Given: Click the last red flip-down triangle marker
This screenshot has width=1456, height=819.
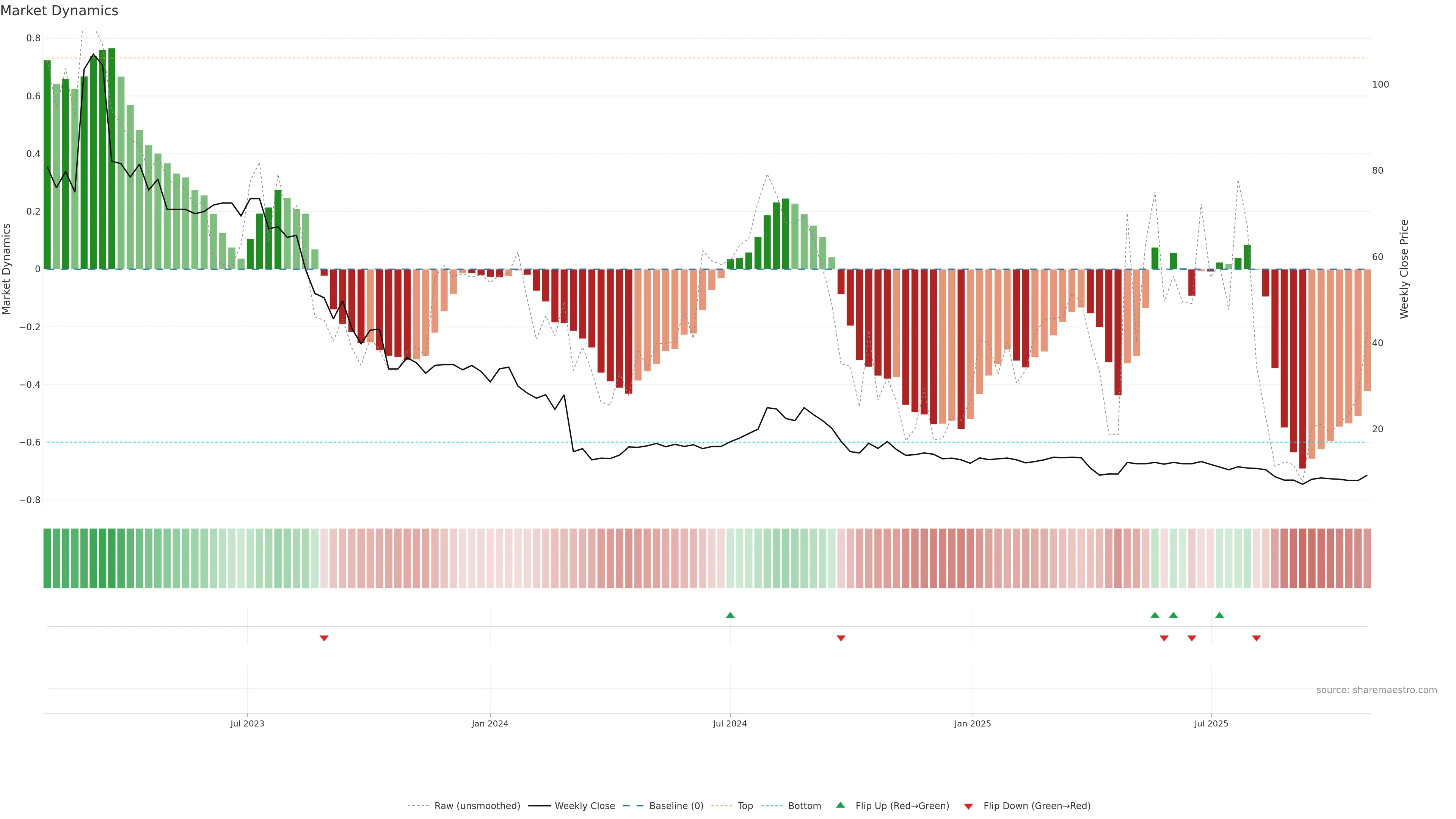Looking at the screenshot, I should pos(1256,638).
